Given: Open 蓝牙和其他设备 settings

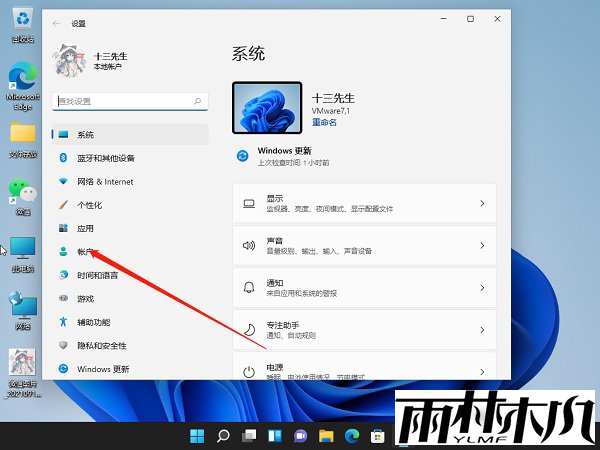Looking at the screenshot, I should pyautogui.click(x=130, y=158).
